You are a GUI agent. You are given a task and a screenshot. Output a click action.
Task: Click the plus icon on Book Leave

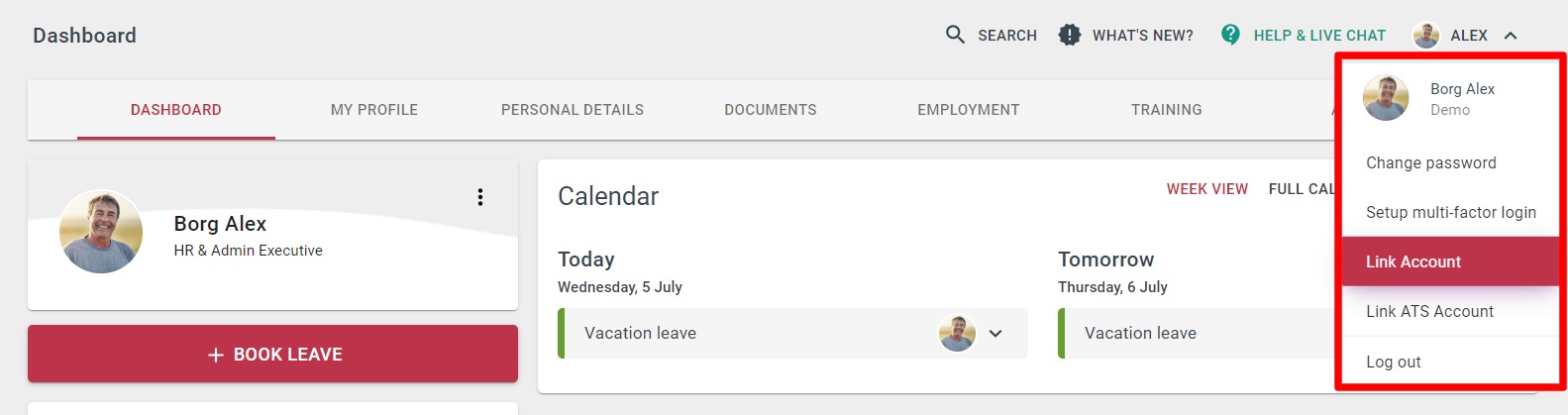coord(216,355)
